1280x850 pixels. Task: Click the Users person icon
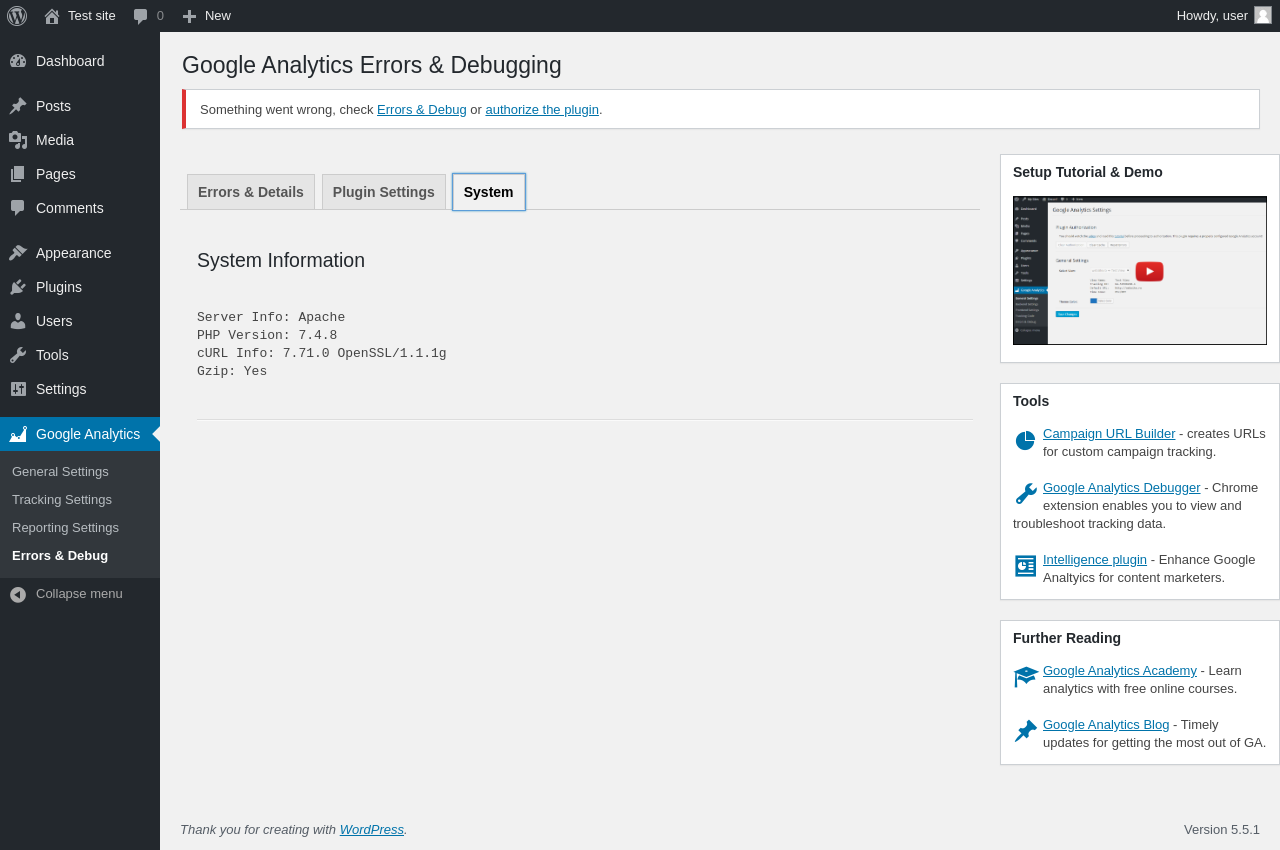click(18, 321)
